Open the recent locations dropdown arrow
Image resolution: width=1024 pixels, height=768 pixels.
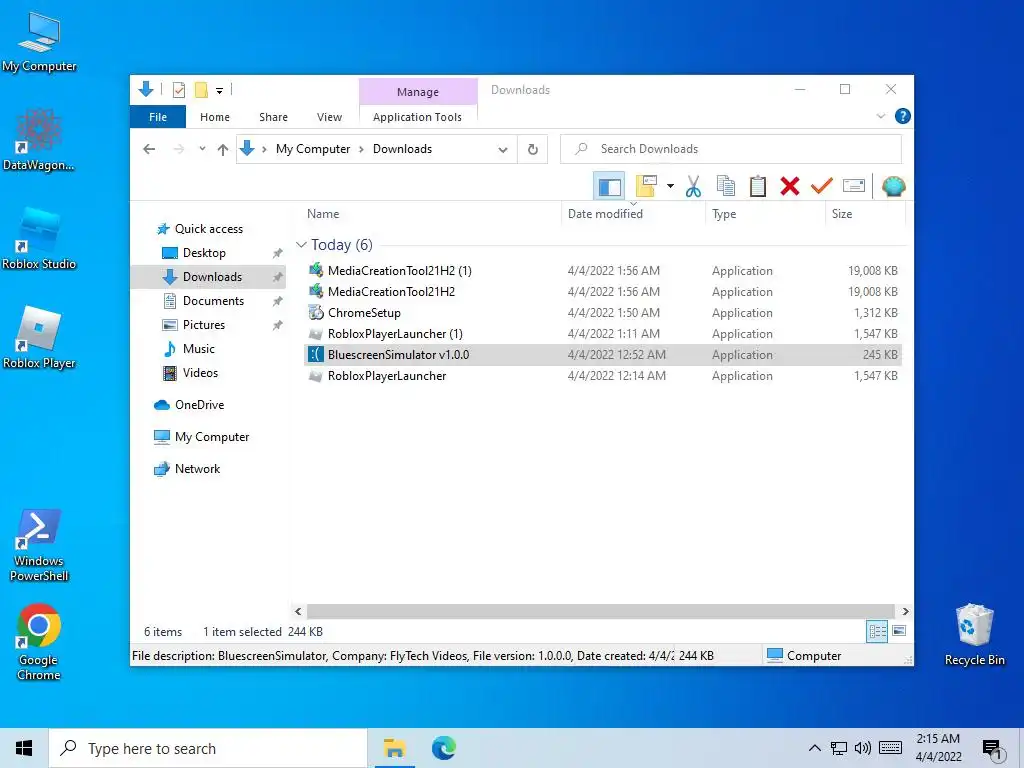tap(202, 149)
